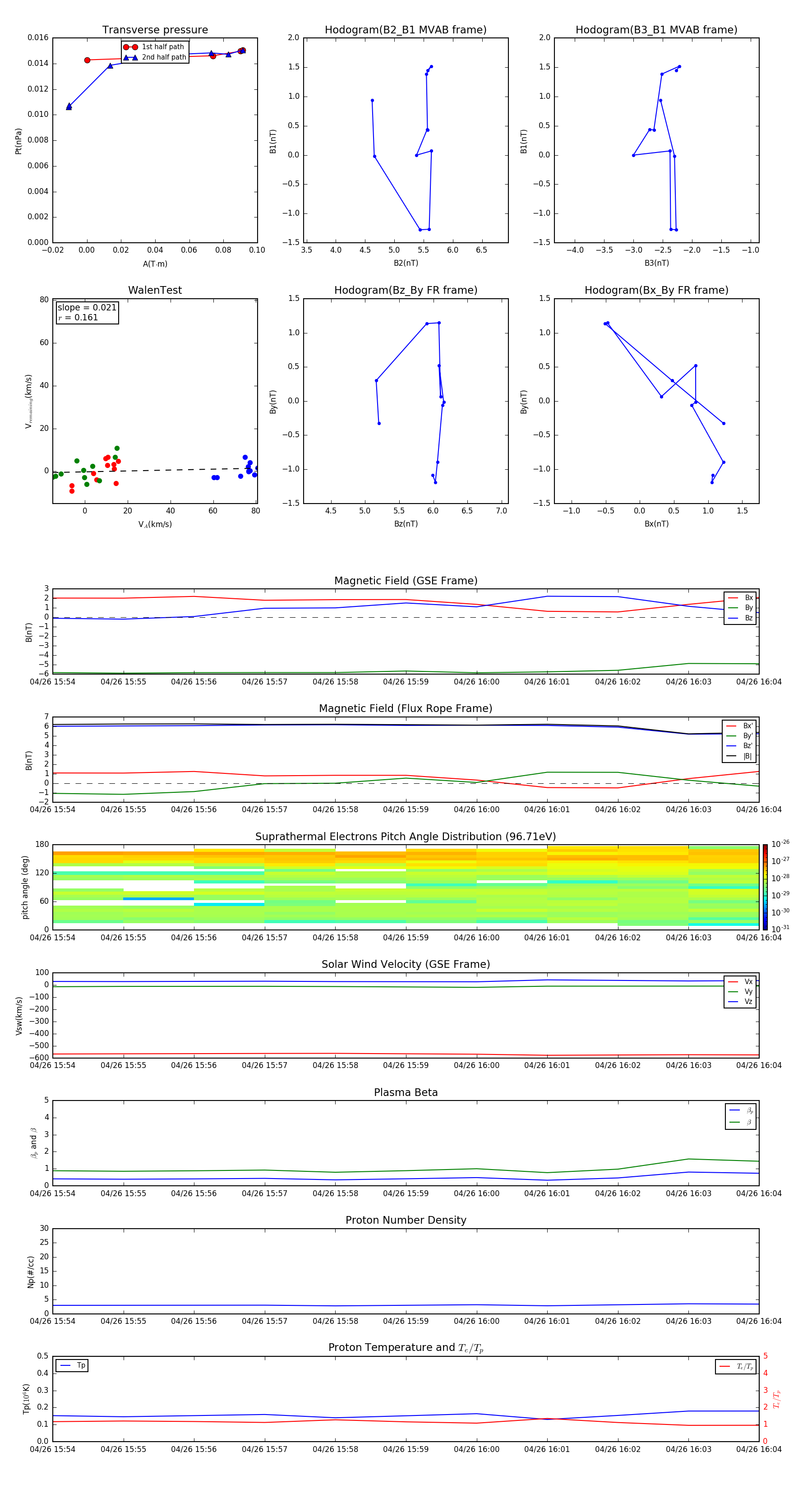The height and width of the screenshot is (1489, 812).
Task: Click the 'B3(nT)' x-axis label
Action: click(x=656, y=264)
